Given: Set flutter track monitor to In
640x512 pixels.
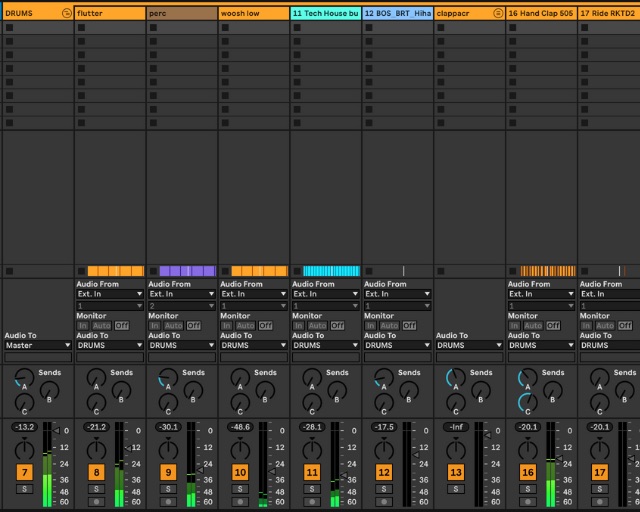Looking at the screenshot, I should tap(83, 325).
